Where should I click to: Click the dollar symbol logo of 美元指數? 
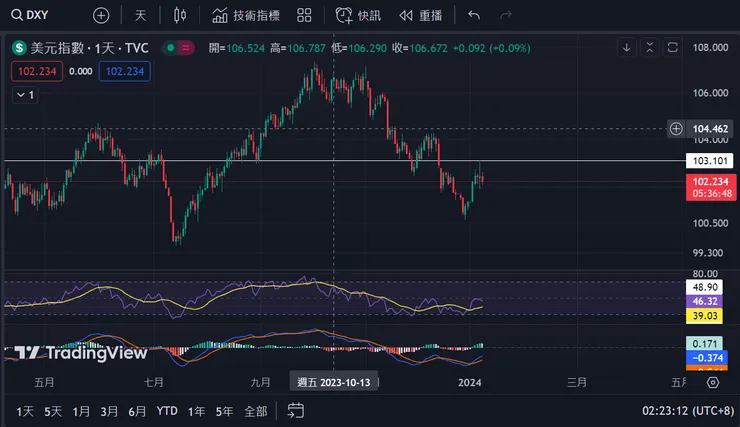pos(19,48)
